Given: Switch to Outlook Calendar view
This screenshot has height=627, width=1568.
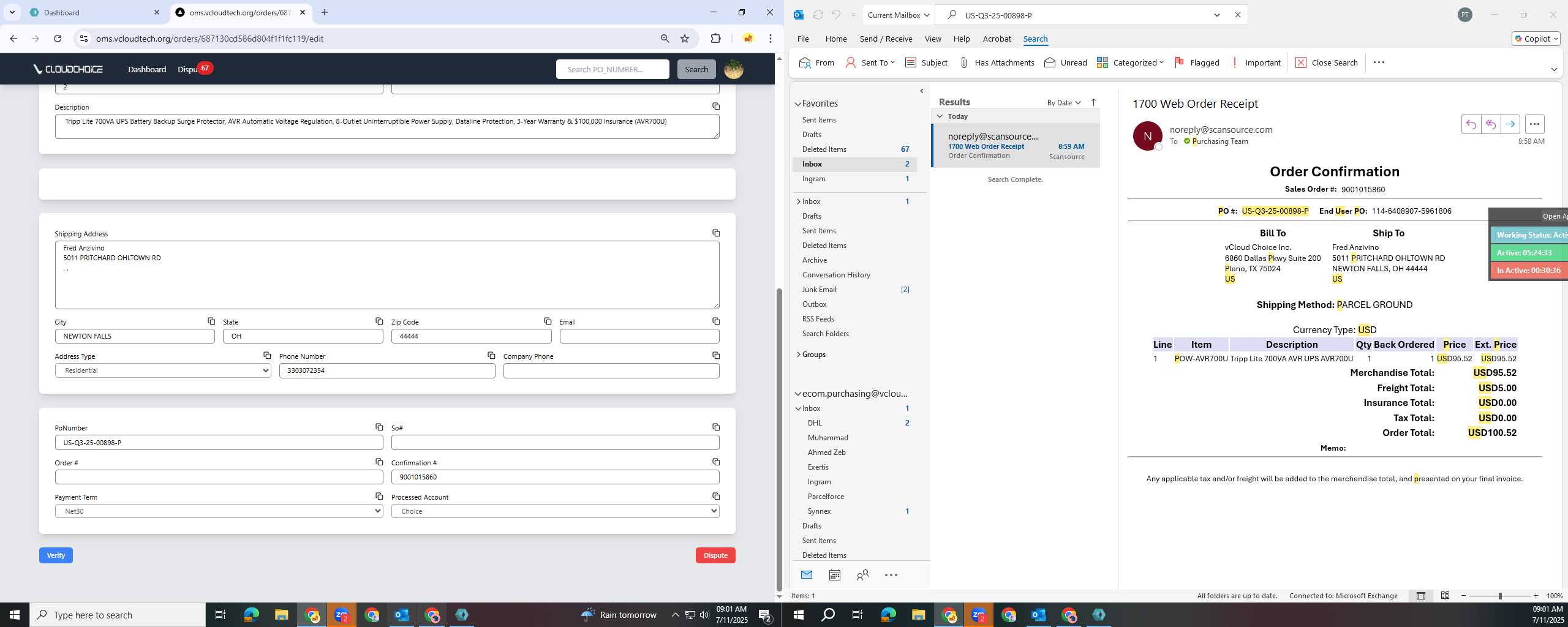Looking at the screenshot, I should tap(834, 575).
